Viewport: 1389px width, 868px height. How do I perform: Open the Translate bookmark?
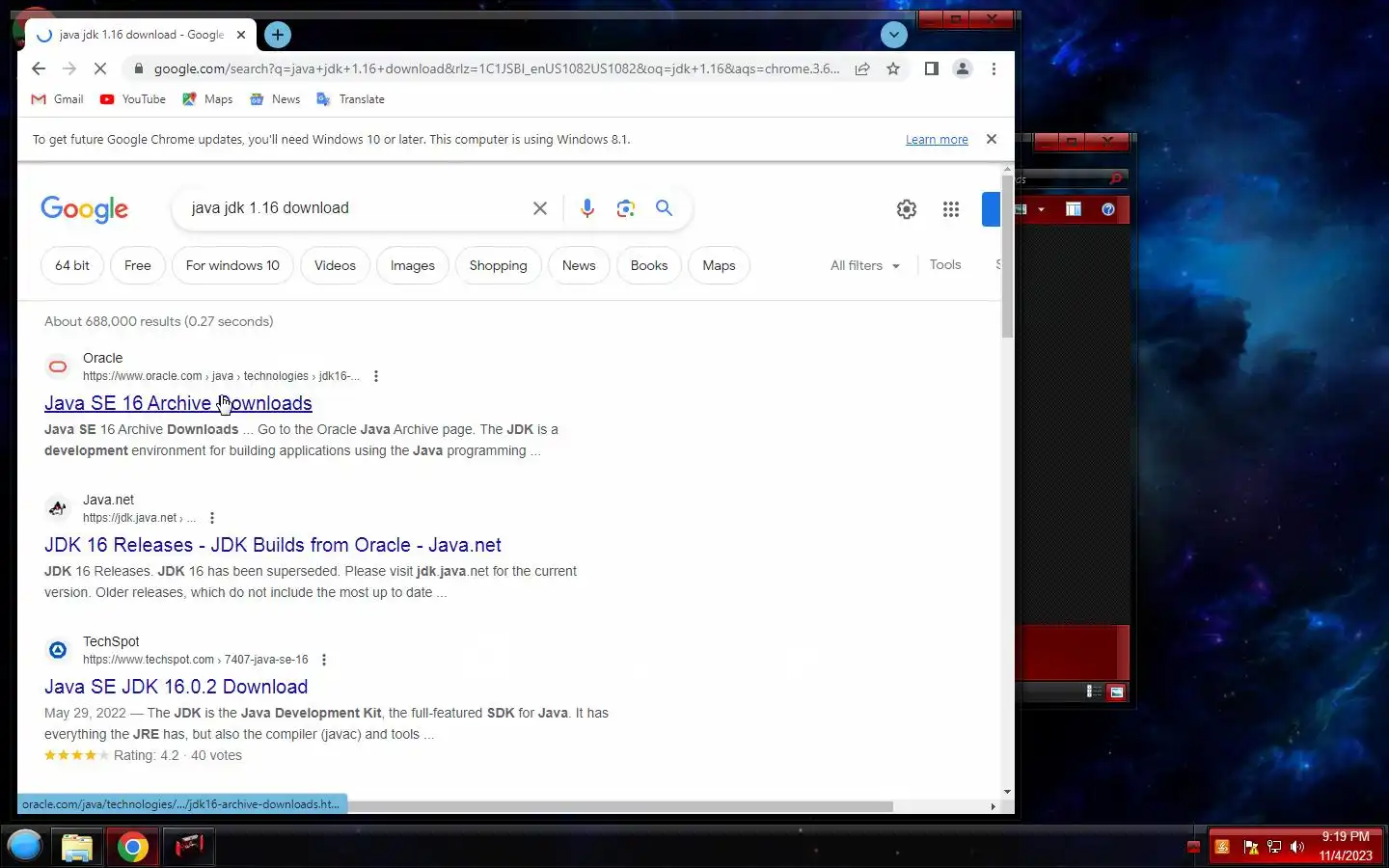click(350, 99)
